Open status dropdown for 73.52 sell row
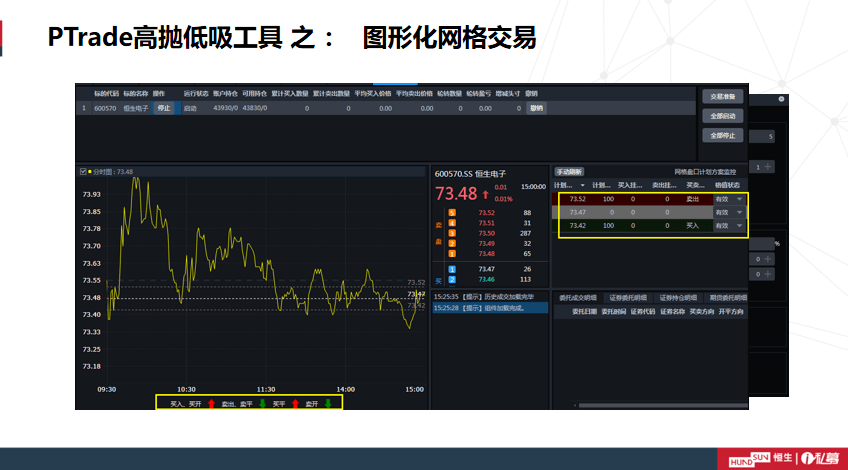This screenshot has width=848, height=470. 740,199
